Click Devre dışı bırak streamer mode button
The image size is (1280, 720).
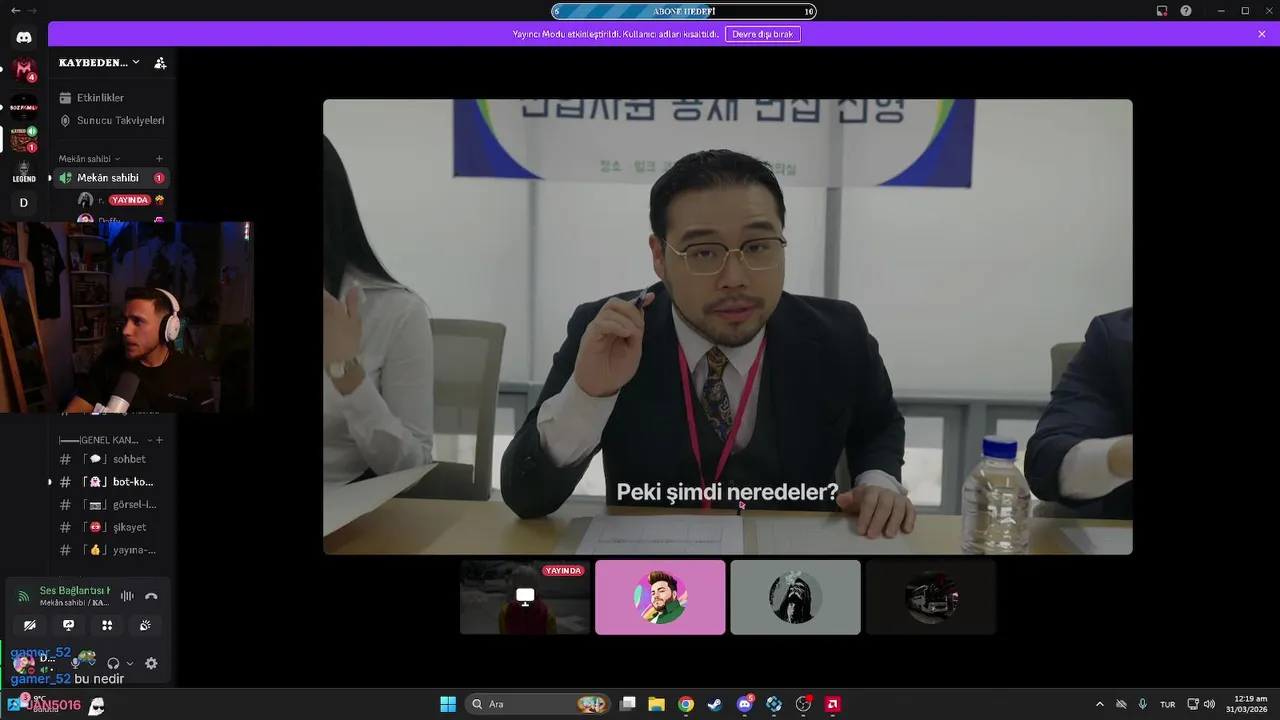763,34
